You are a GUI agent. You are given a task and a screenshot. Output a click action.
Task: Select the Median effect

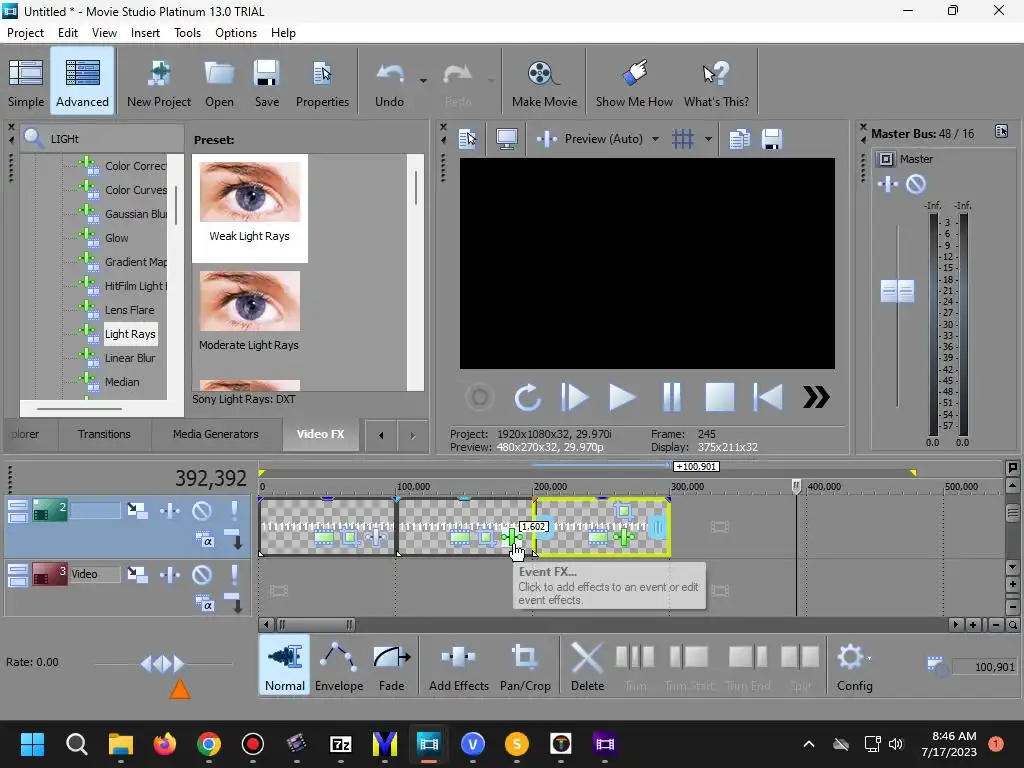pos(122,382)
